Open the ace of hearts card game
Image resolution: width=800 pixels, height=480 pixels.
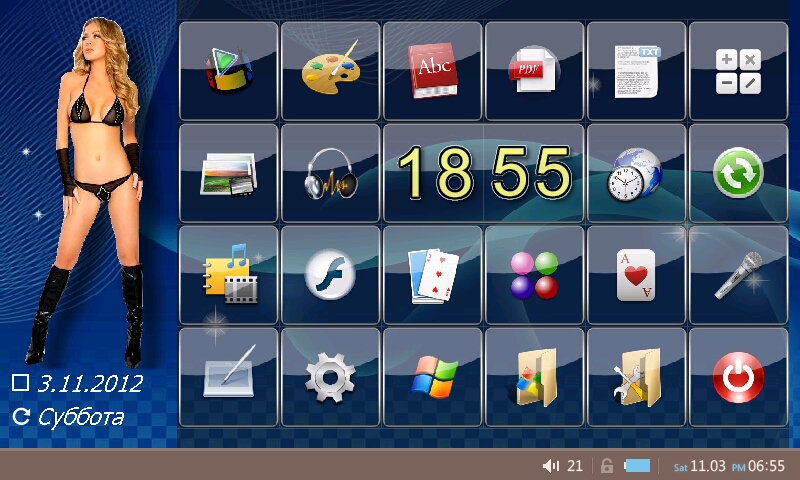pos(637,275)
